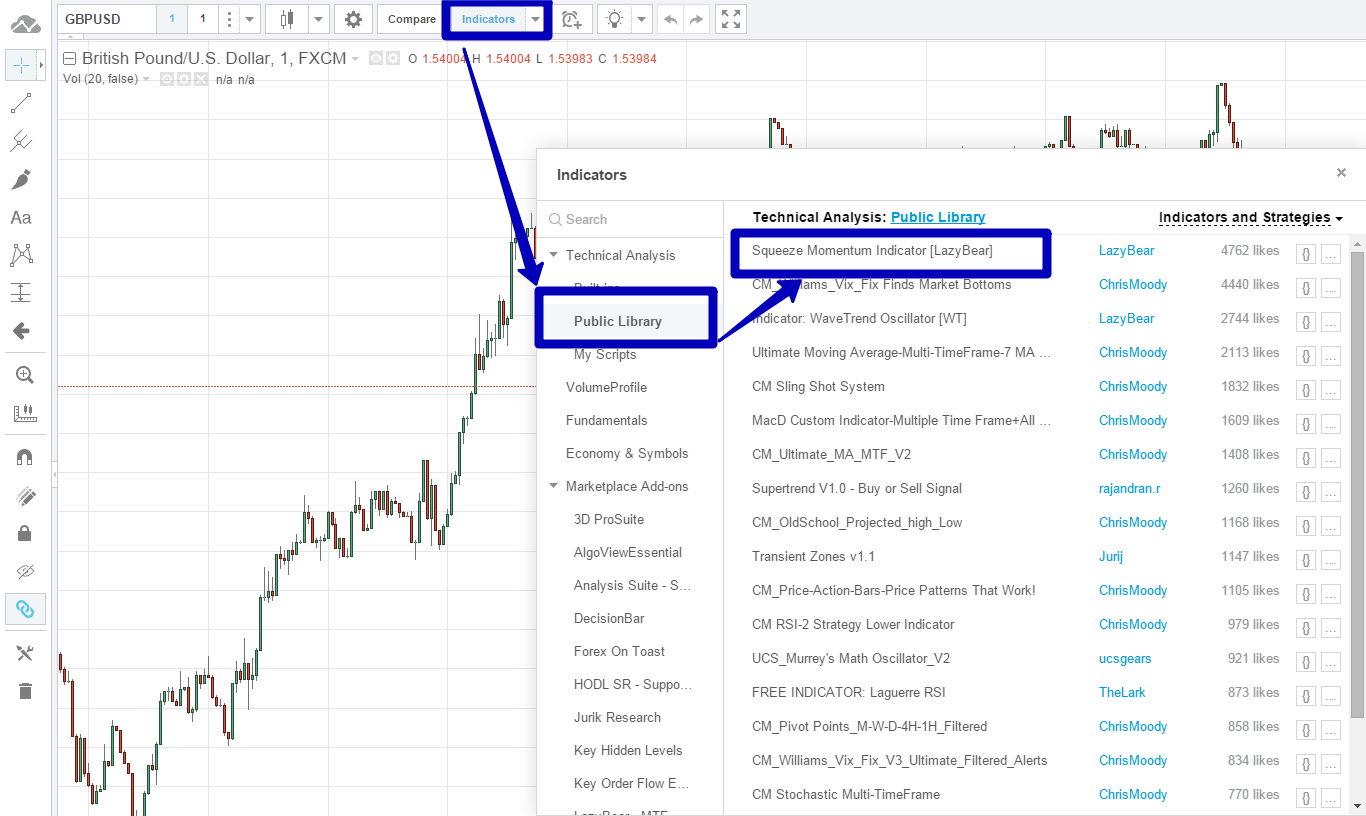Toggle stay in drawing mode pencil
This screenshot has height=816, width=1366.
click(25, 495)
